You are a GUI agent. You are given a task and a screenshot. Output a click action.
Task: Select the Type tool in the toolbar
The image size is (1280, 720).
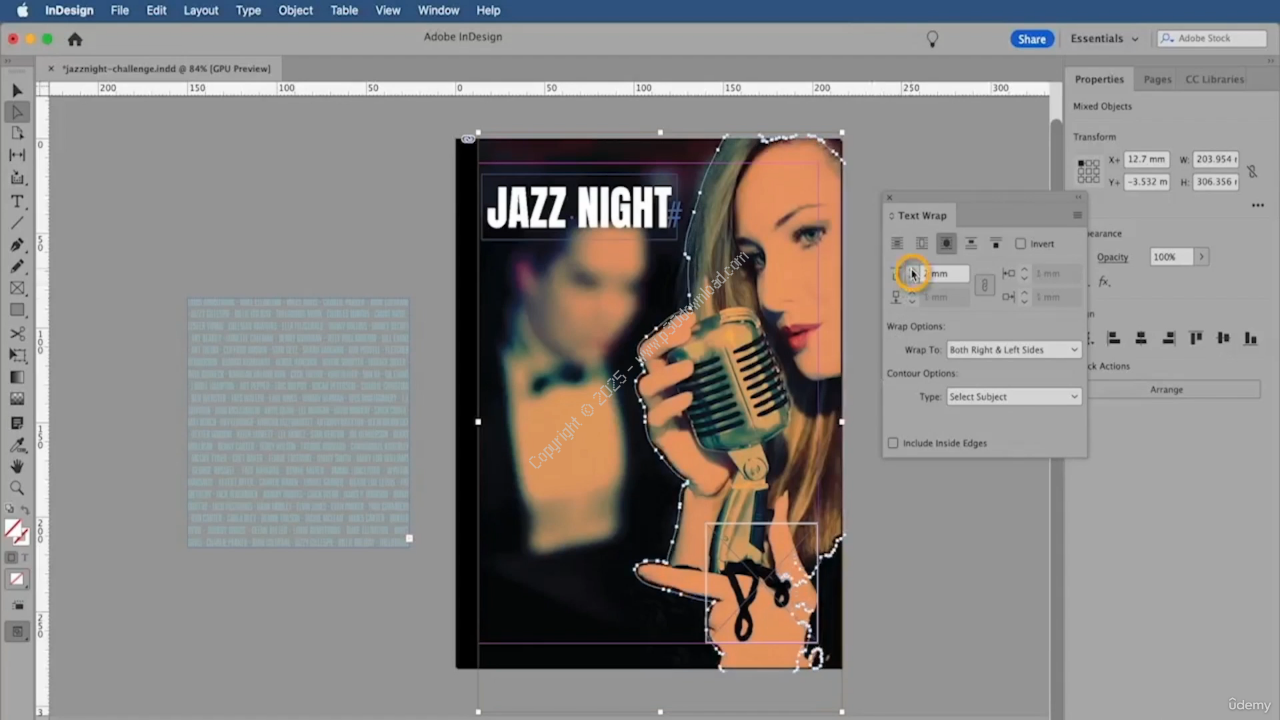(17, 201)
